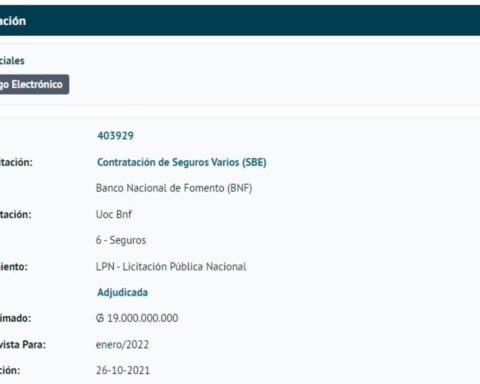The width and height of the screenshot is (480, 384).
Task: Open the 403929 ID link
Action: (x=115, y=136)
